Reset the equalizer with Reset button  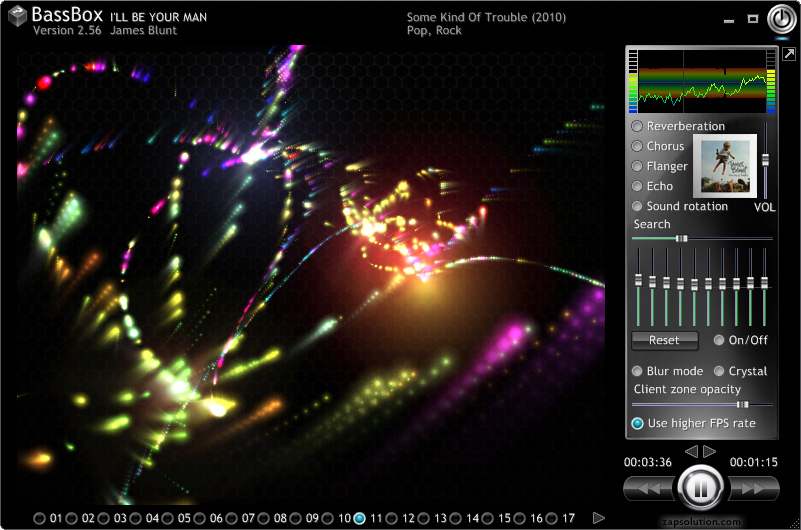665,340
